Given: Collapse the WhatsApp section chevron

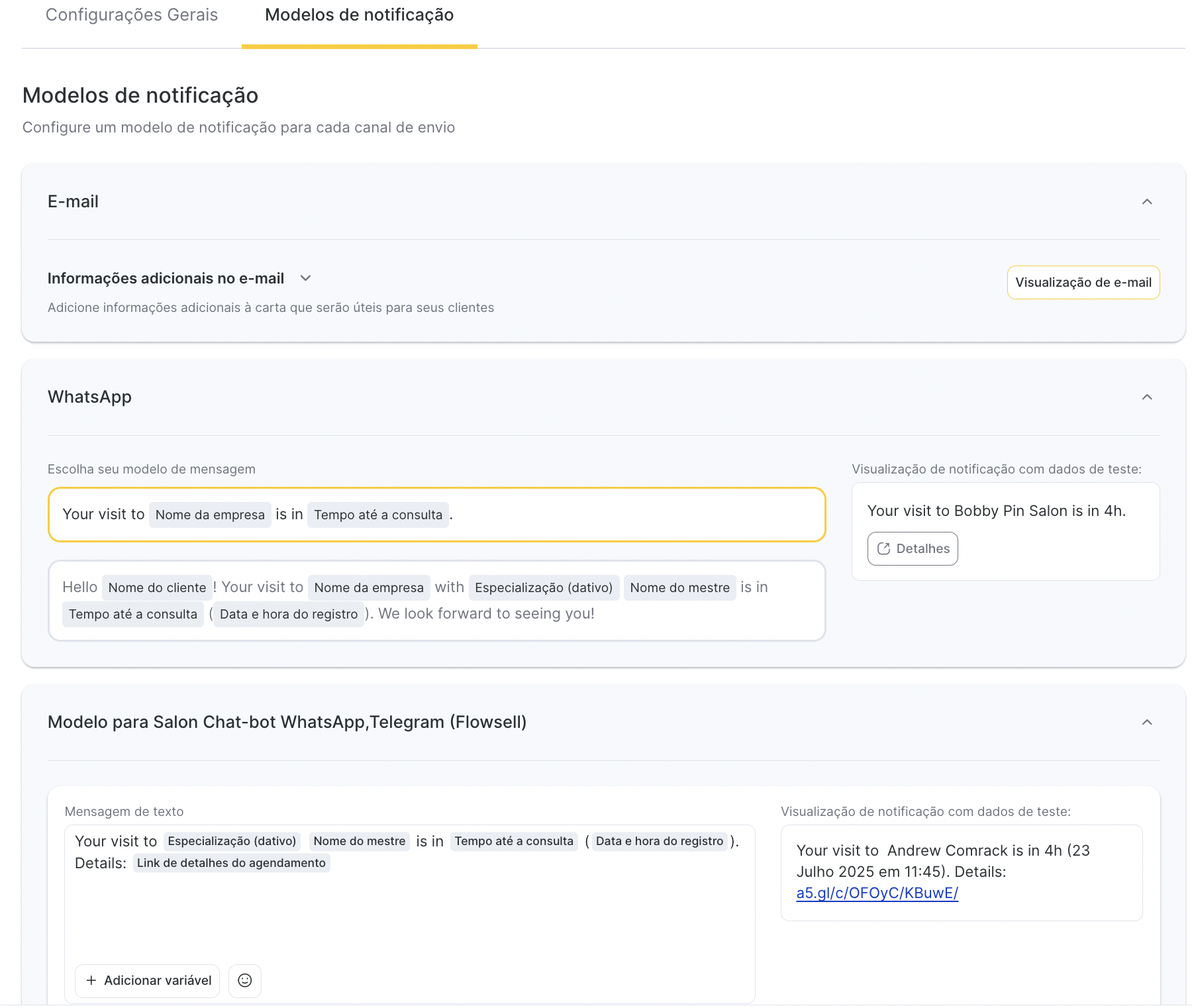Looking at the screenshot, I should [1147, 397].
